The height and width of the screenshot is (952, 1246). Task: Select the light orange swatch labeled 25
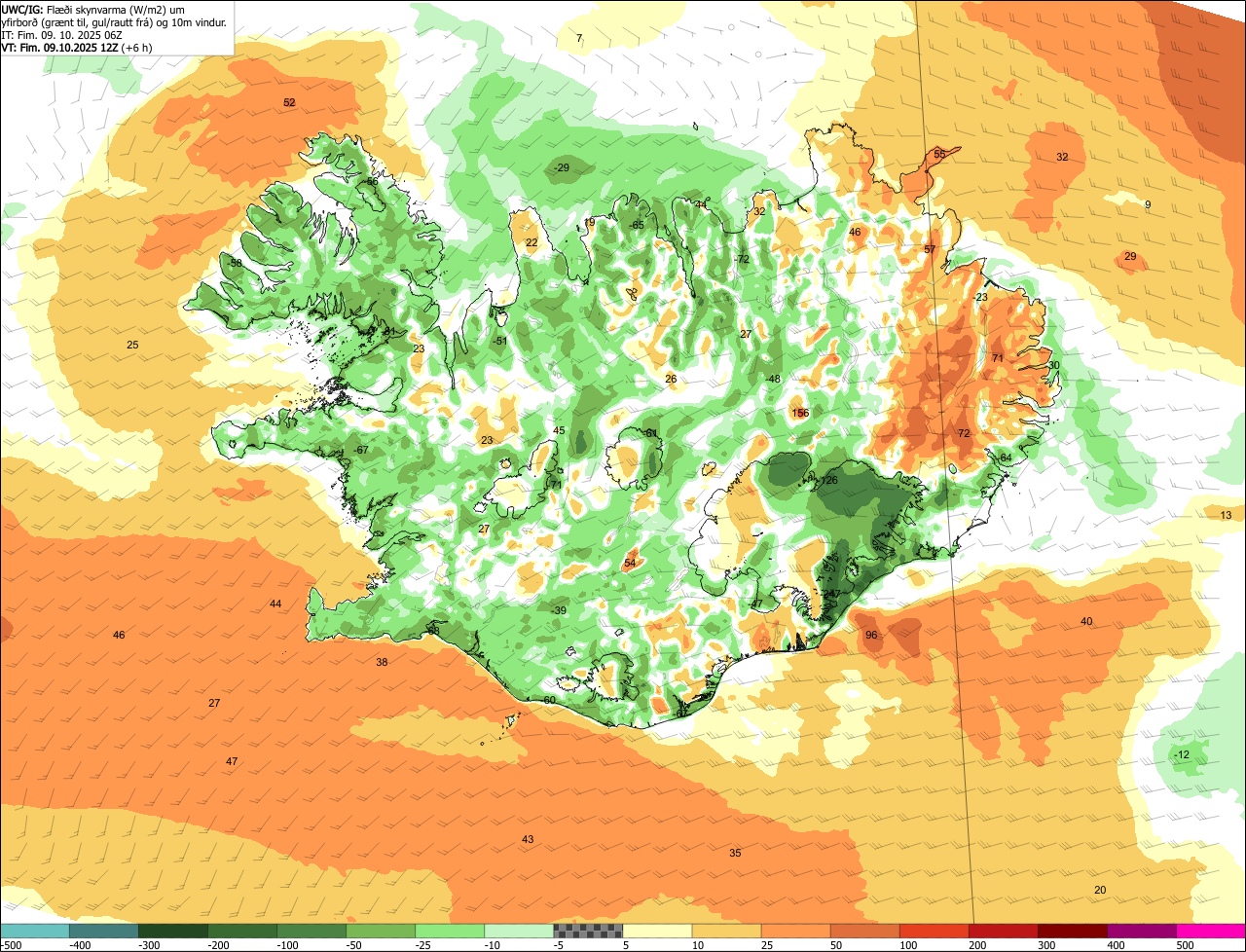click(x=794, y=931)
